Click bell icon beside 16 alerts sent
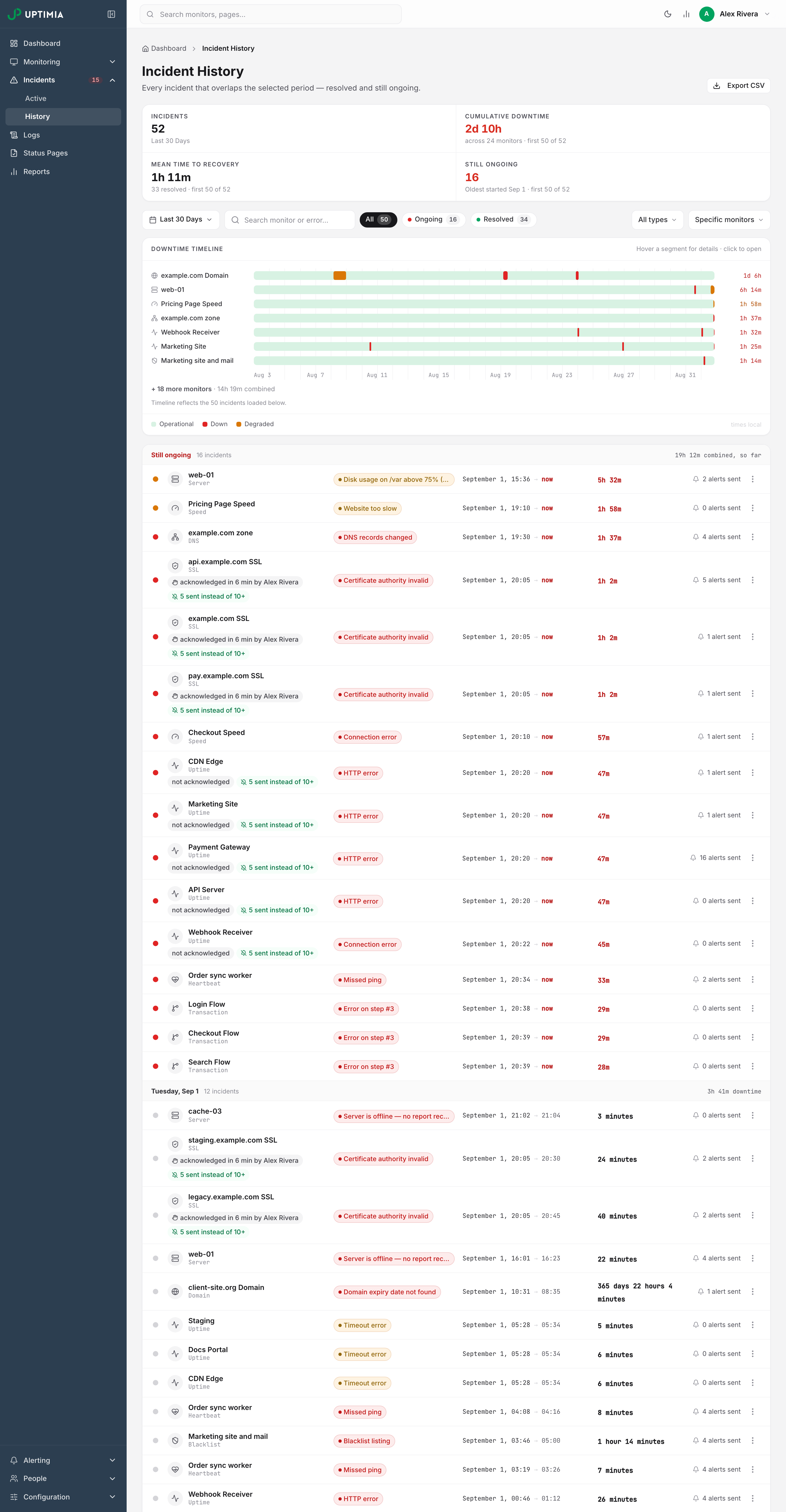The width and height of the screenshot is (786, 1512). (x=693, y=858)
